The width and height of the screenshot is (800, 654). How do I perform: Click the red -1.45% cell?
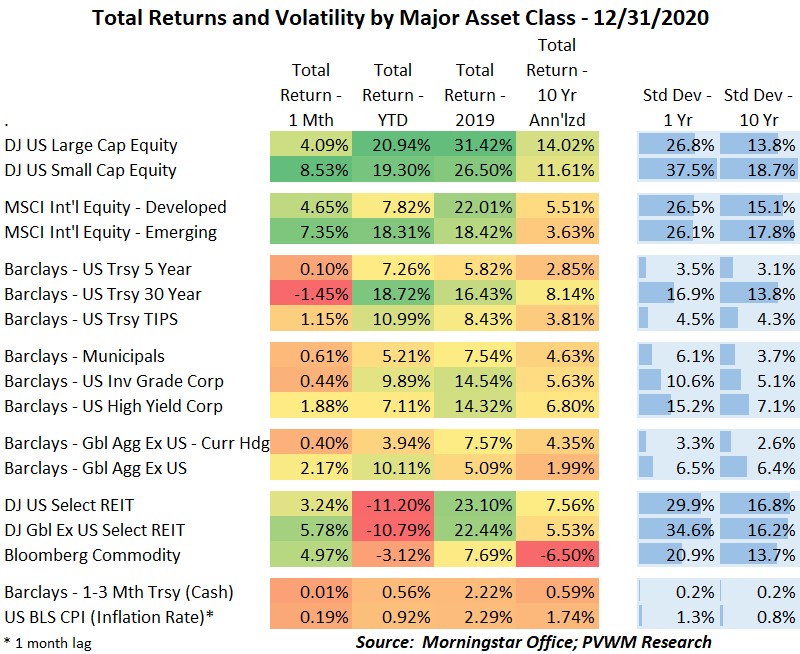[310, 294]
